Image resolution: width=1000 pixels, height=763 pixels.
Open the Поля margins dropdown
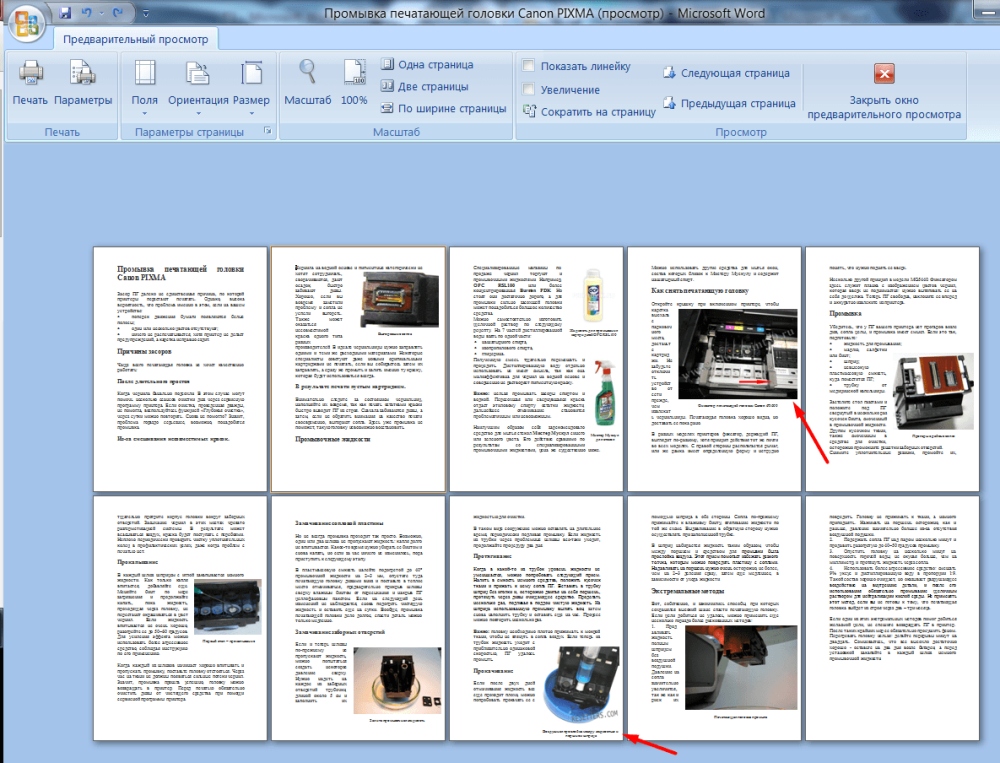coord(145,86)
